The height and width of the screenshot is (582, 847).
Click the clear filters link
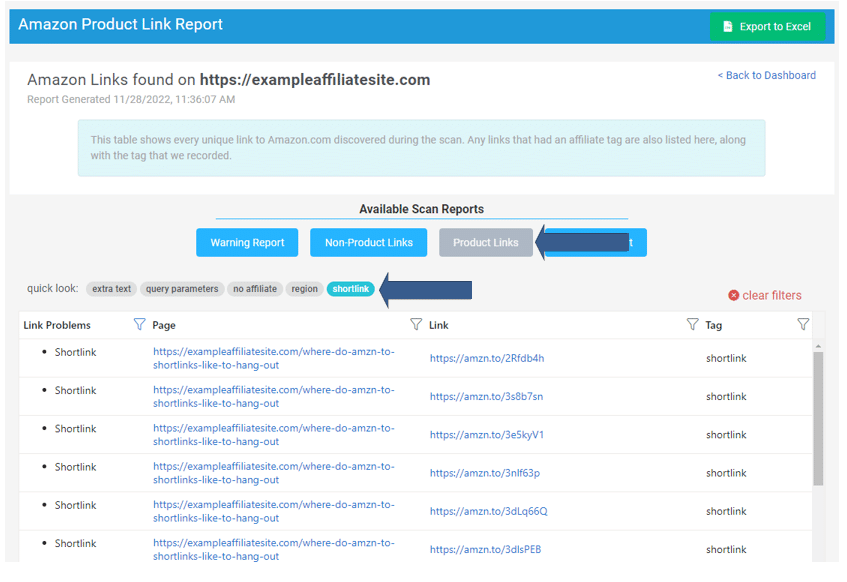pos(771,296)
